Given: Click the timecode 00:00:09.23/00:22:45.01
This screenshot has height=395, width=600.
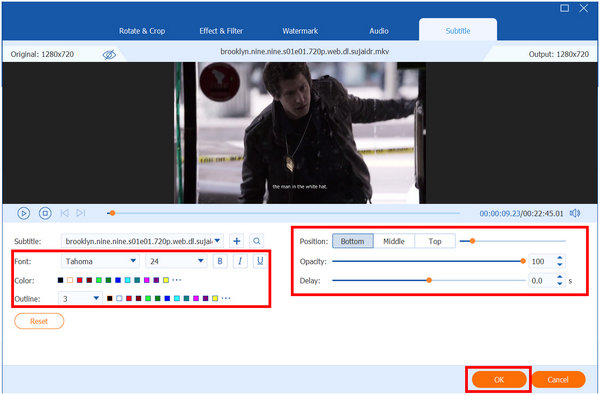Looking at the screenshot, I should (x=521, y=214).
